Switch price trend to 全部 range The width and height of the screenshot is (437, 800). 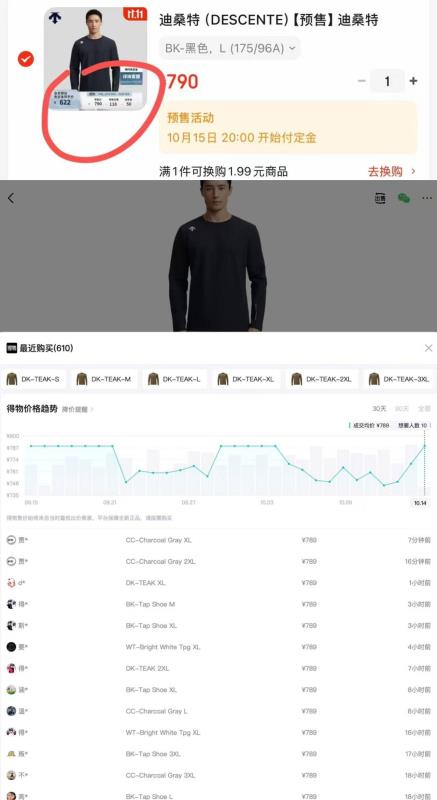[x=424, y=409]
